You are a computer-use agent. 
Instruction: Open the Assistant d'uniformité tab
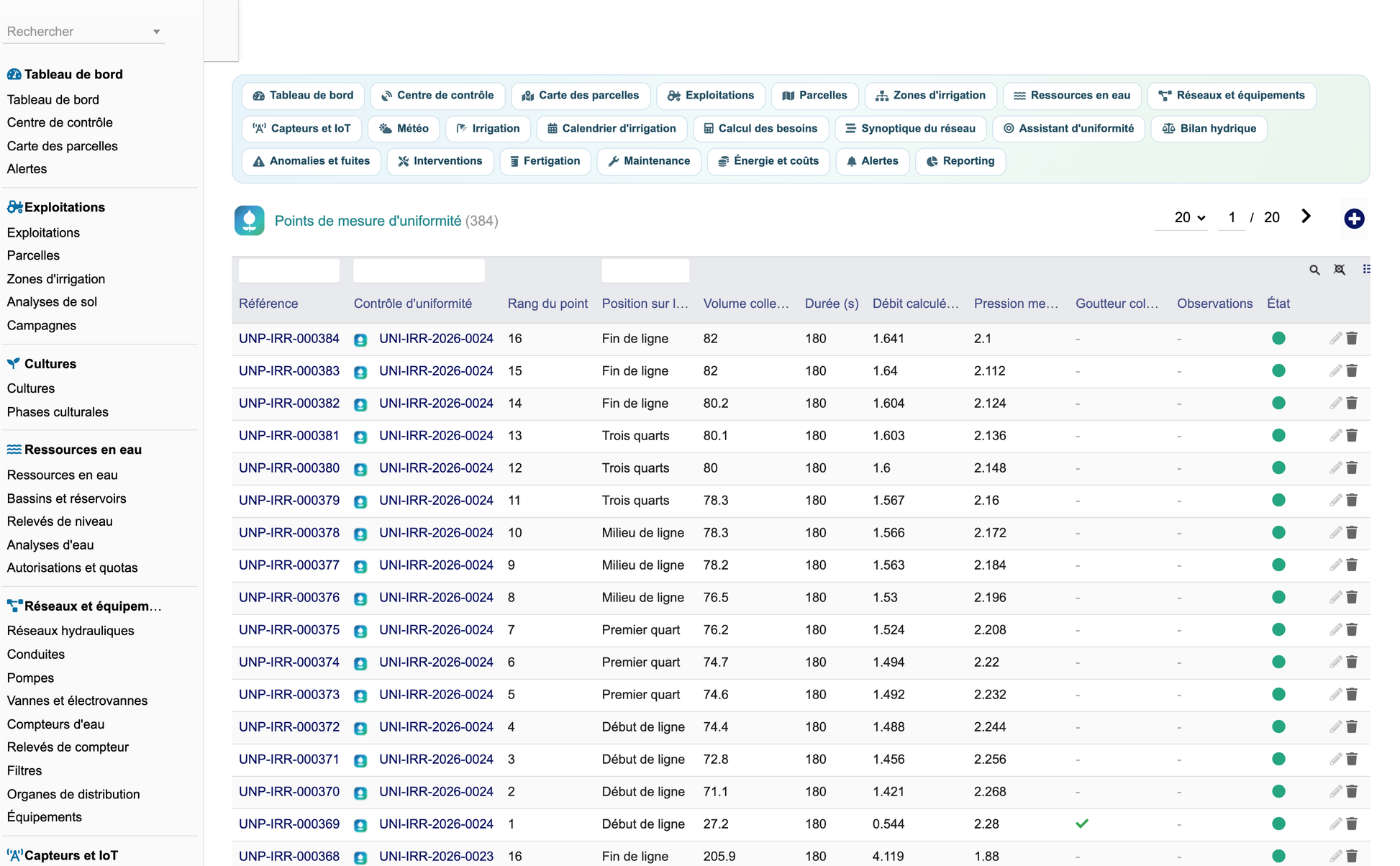pos(1068,129)
